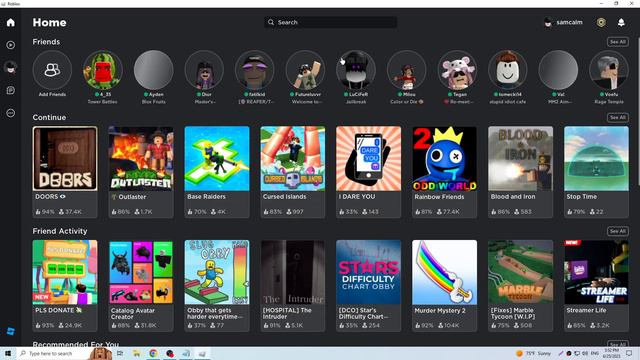640x360 pixels.
Task: Open friend Futureluvvr's avatar
Action: click(x=305, y=70)
